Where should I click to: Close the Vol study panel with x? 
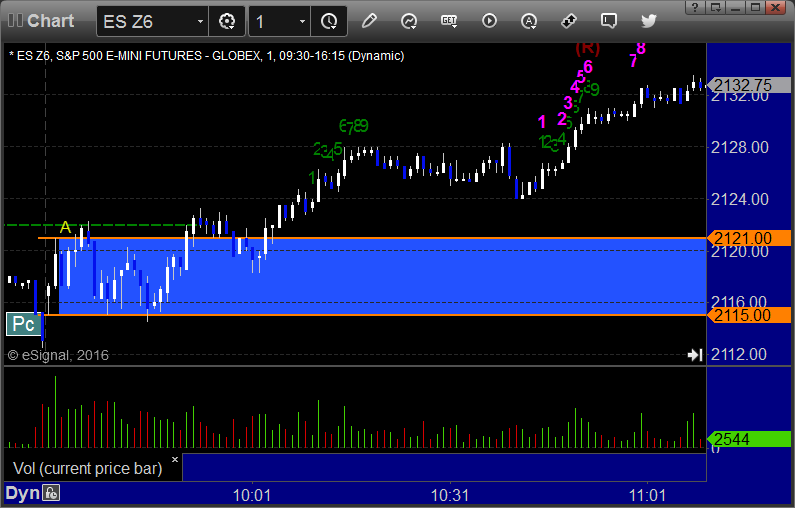175,460
